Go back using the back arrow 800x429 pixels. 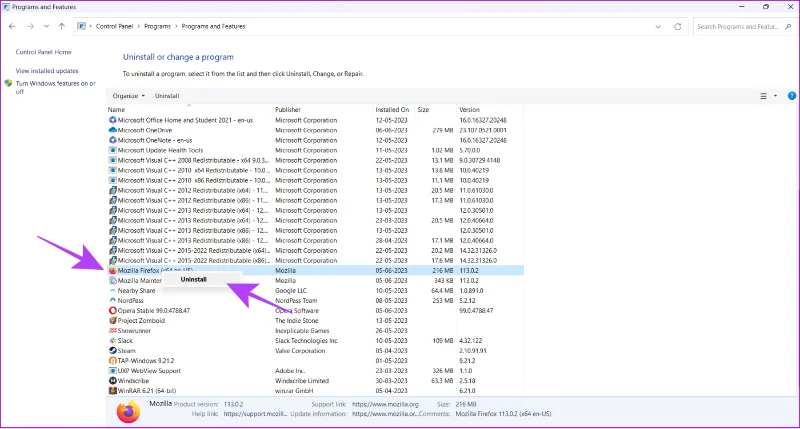(x=12, y=26)
